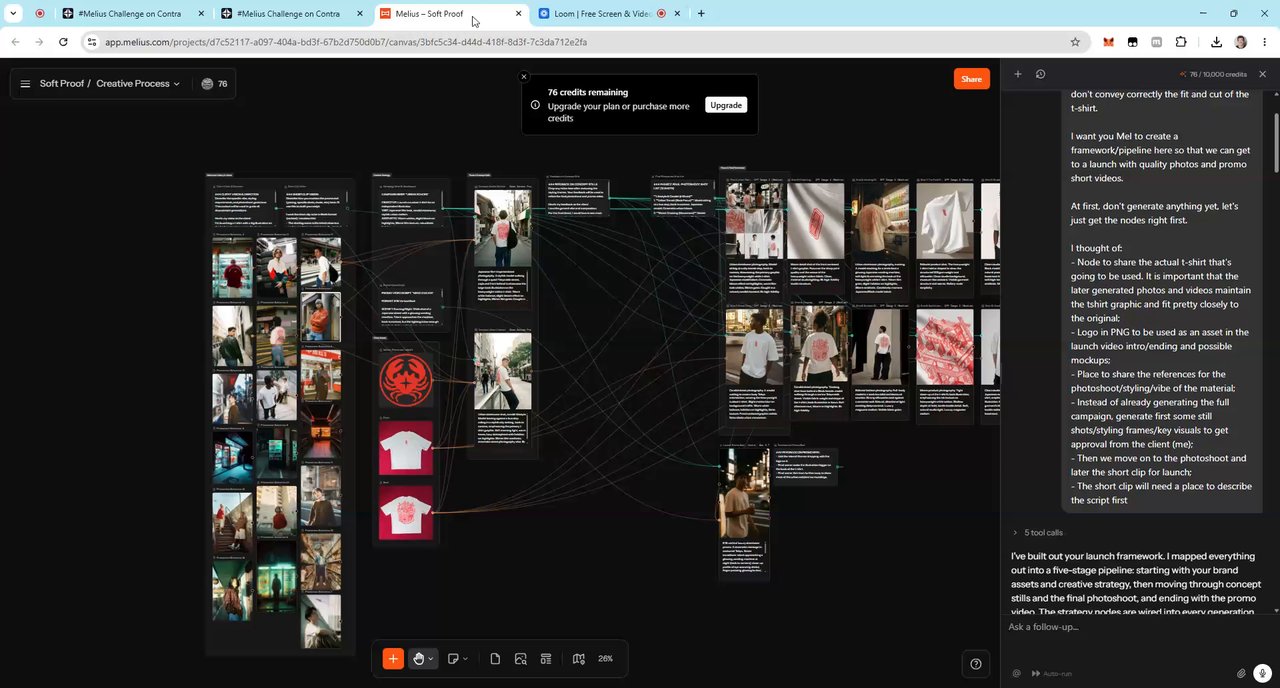Expand the hand tool options arrow
The width and height of the screenshot is (1280, 688).
(x=431, y=659)
